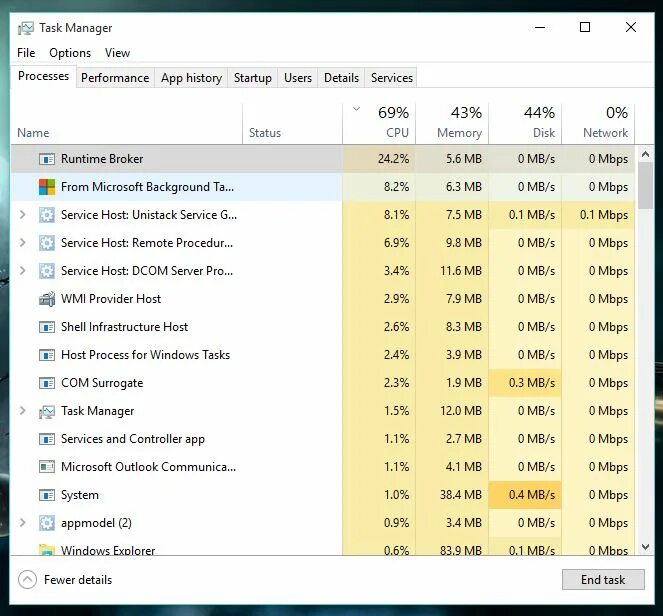Switch to the Performance tab
Screen dimensions: 663x616
115,78
